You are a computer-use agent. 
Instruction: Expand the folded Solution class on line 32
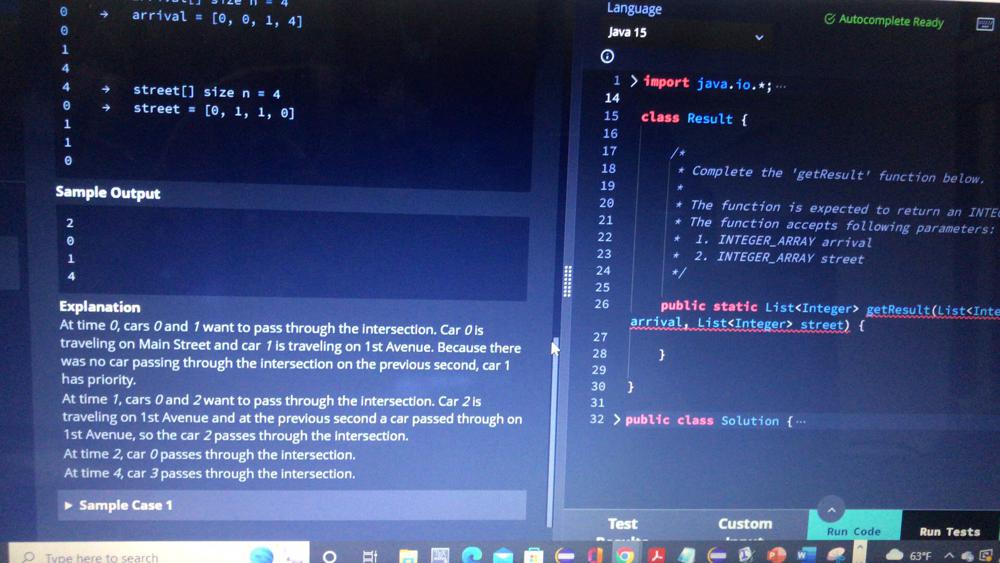point(617,419)
